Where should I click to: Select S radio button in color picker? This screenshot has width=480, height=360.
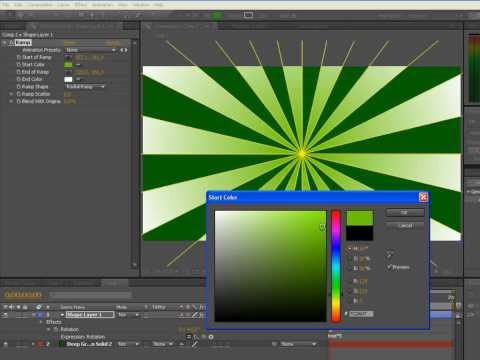click(350, 258)
